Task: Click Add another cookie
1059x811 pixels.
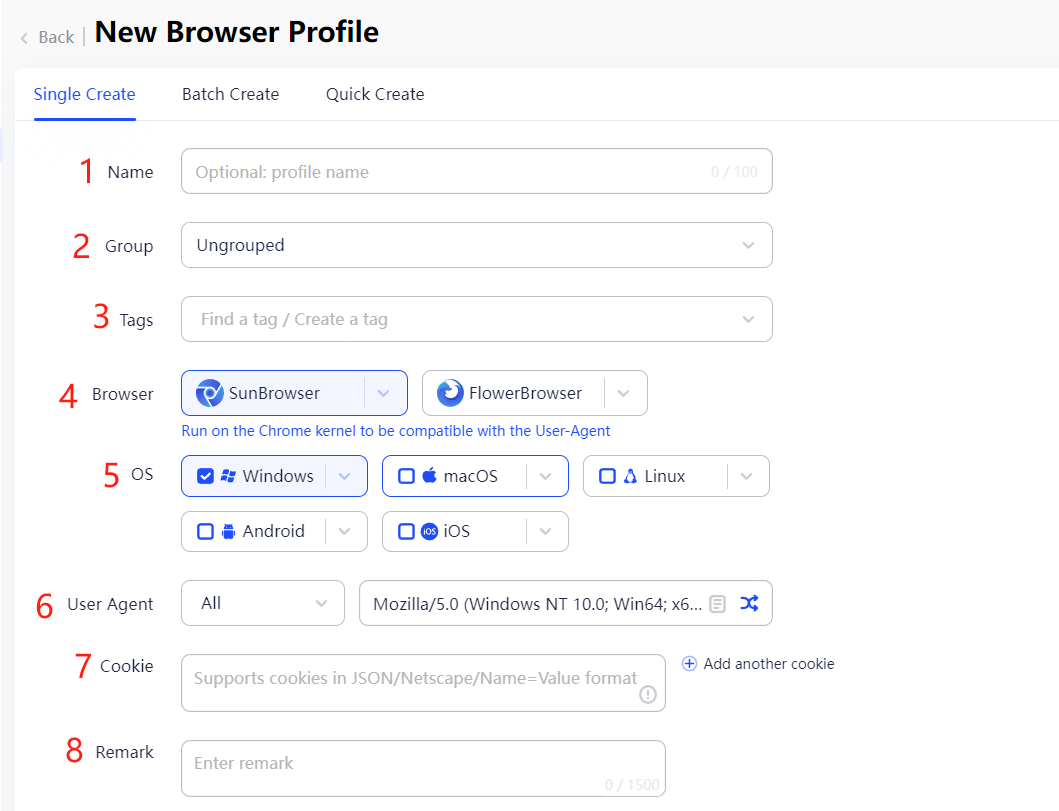Action: (767, 663)
